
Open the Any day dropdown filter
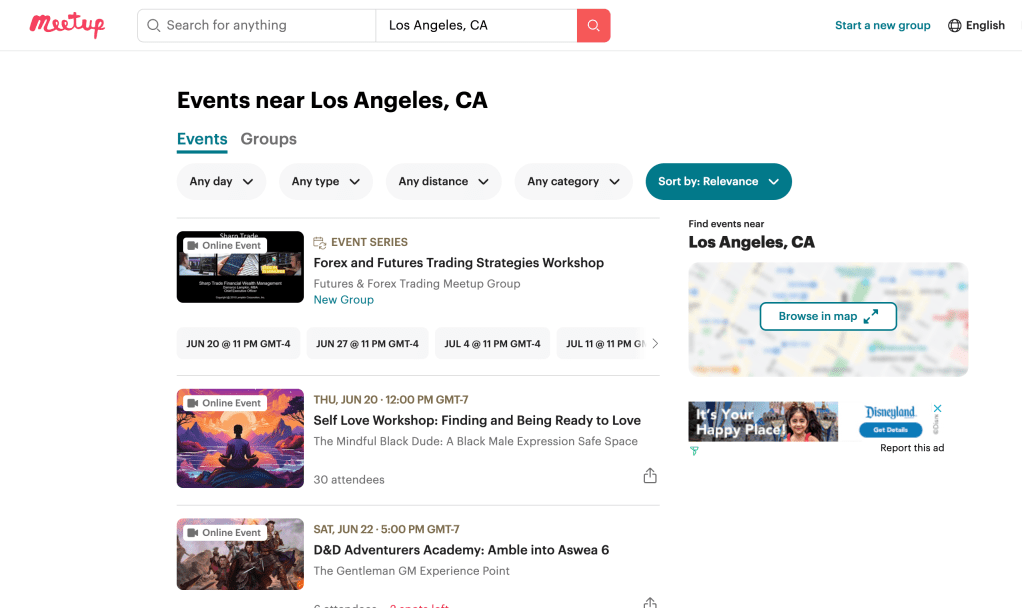tap(221, 181)
